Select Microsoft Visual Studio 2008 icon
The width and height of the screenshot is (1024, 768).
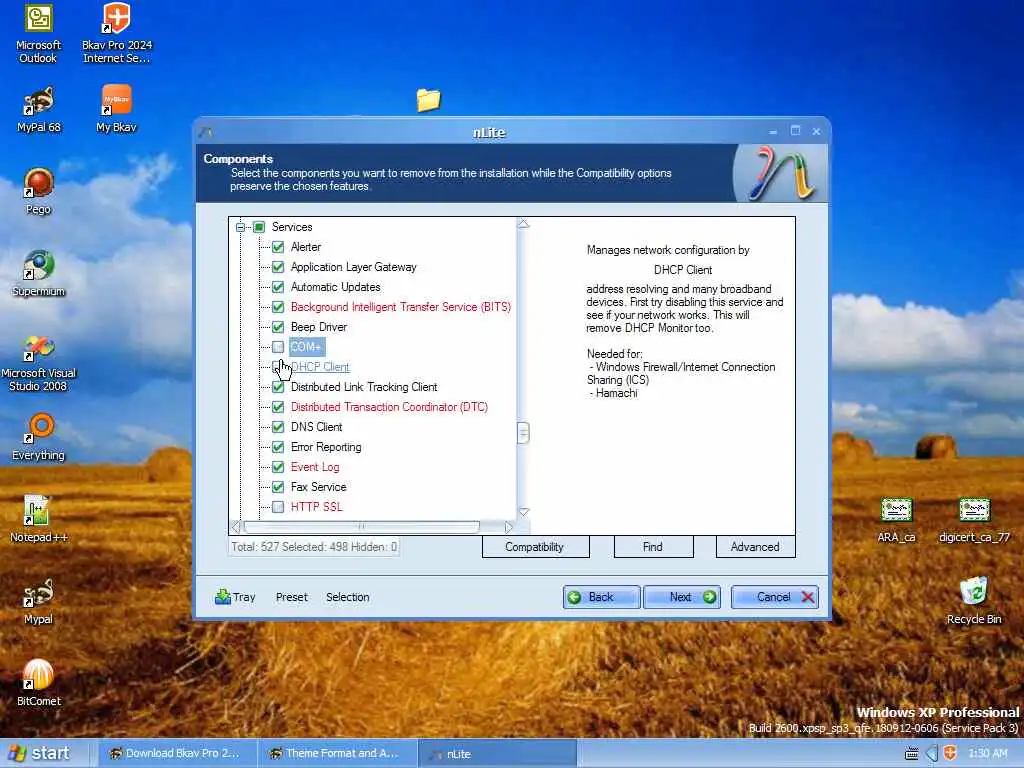coord(39,363)
